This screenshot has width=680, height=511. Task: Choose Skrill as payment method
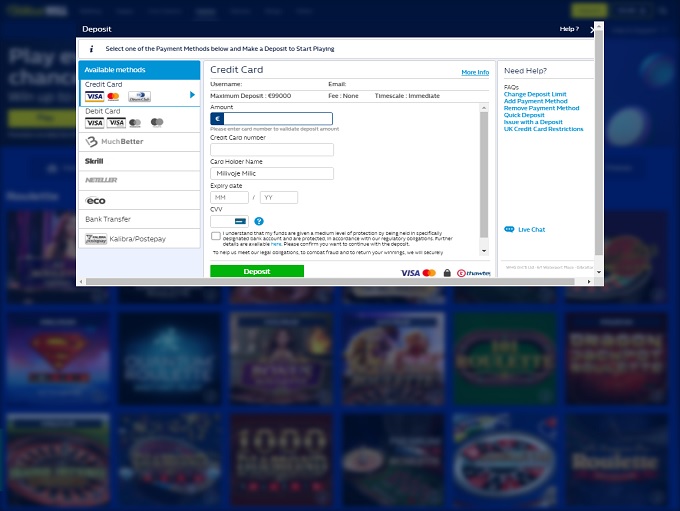coord(139,160)
